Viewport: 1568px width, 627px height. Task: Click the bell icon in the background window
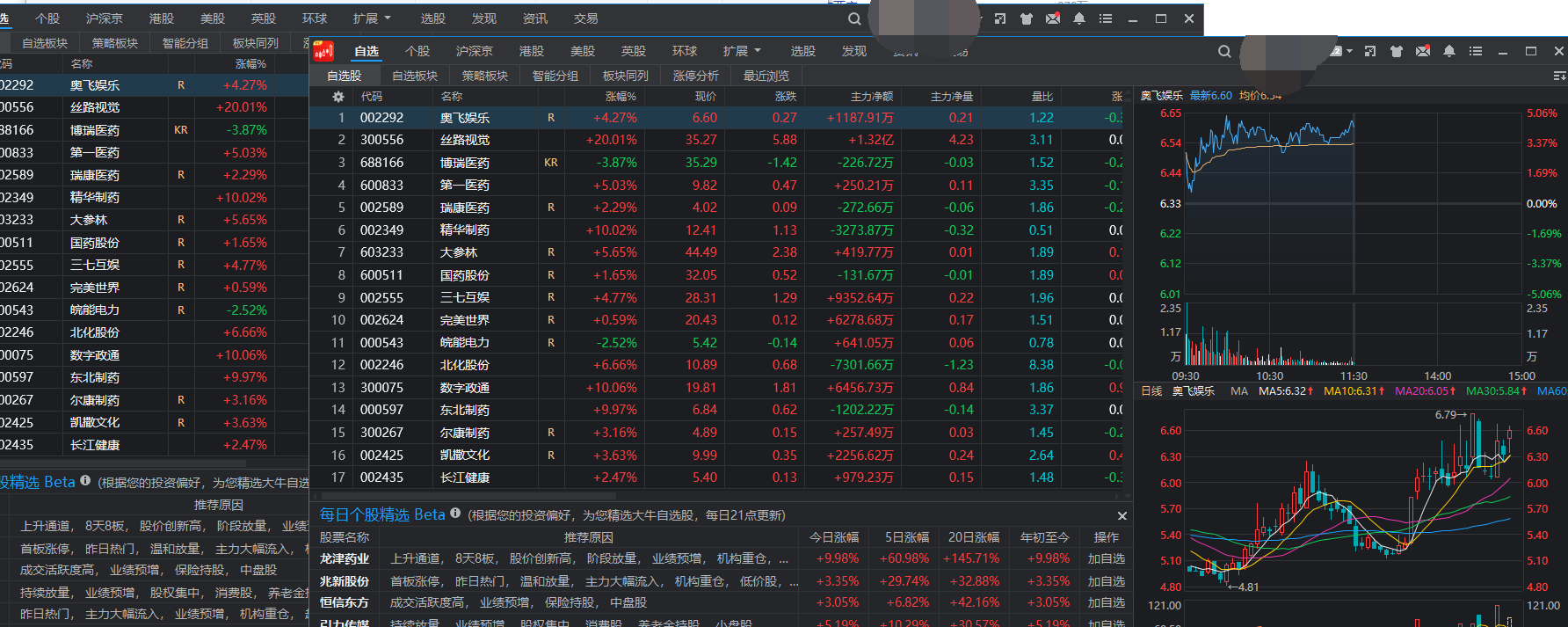(x=1079, y=18)
